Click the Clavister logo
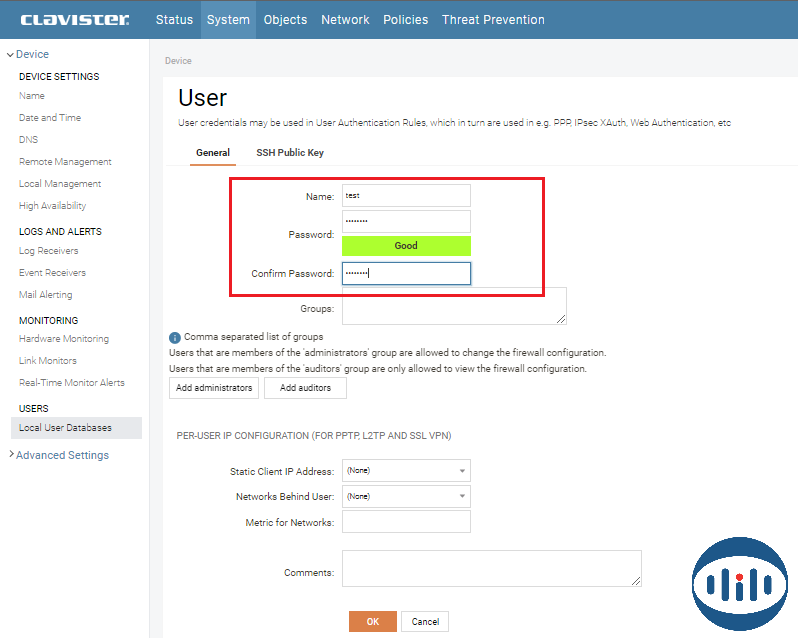The image size is (798, 638). click(x=74, y=19)
